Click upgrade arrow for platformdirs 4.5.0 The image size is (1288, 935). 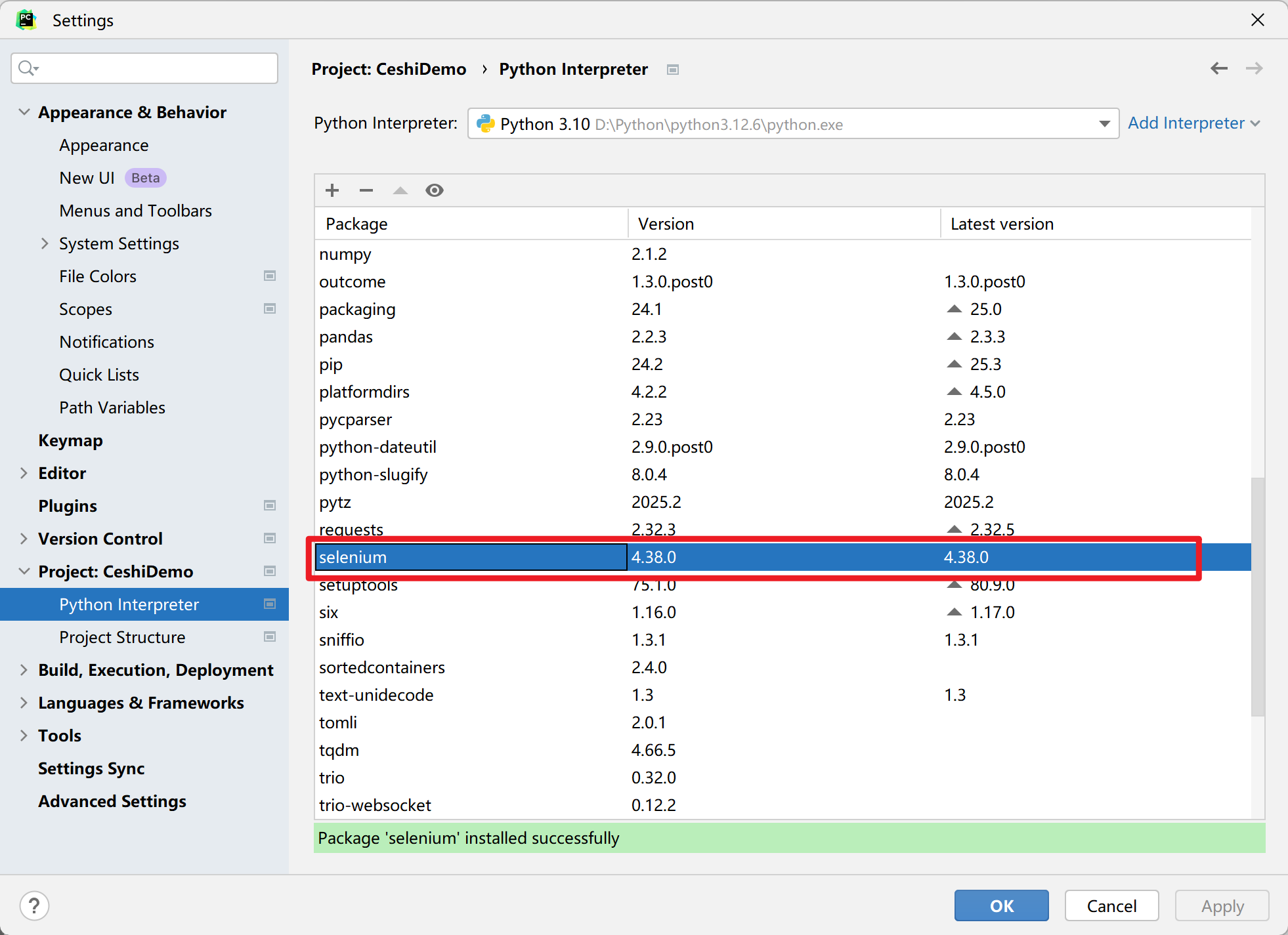click(x=955, y=392)
